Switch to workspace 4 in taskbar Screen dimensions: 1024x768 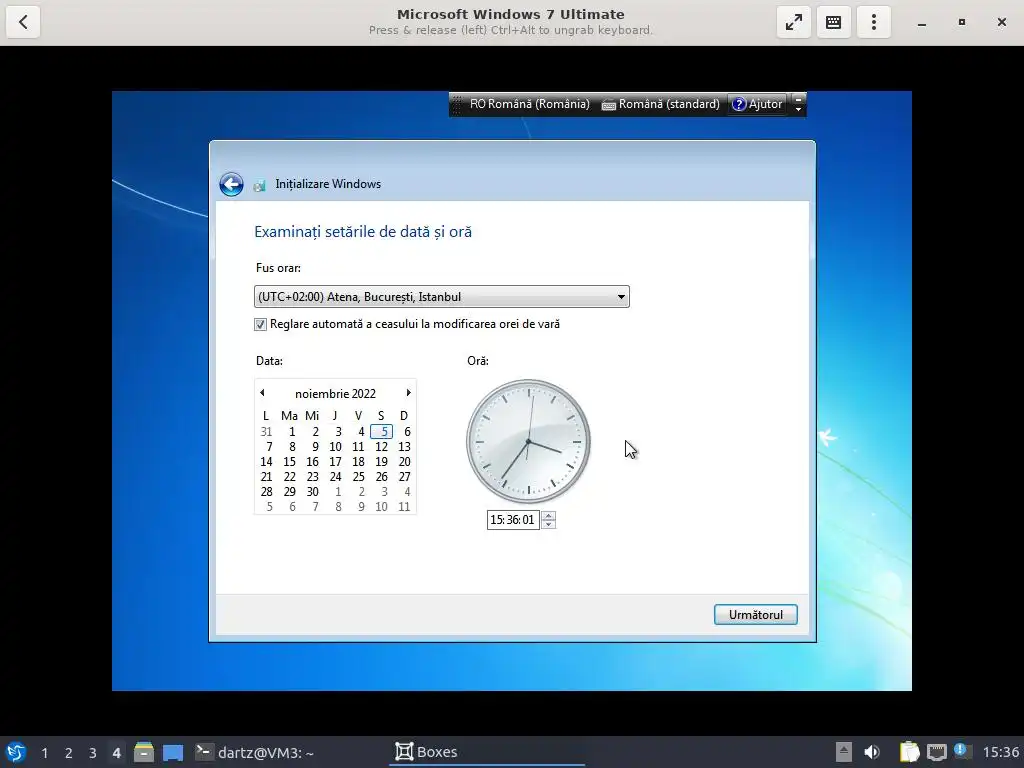pyautogui.click(x=116, y=753)
